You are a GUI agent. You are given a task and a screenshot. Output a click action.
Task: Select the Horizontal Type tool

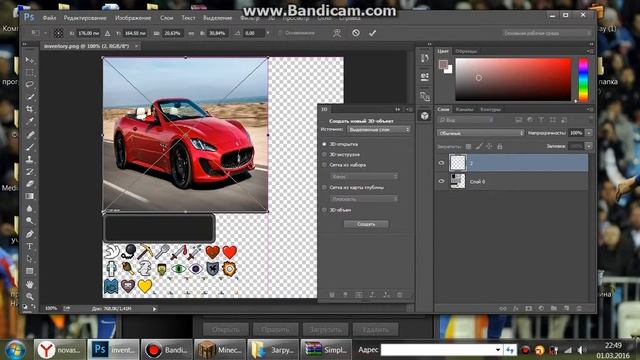pos(29,247)
